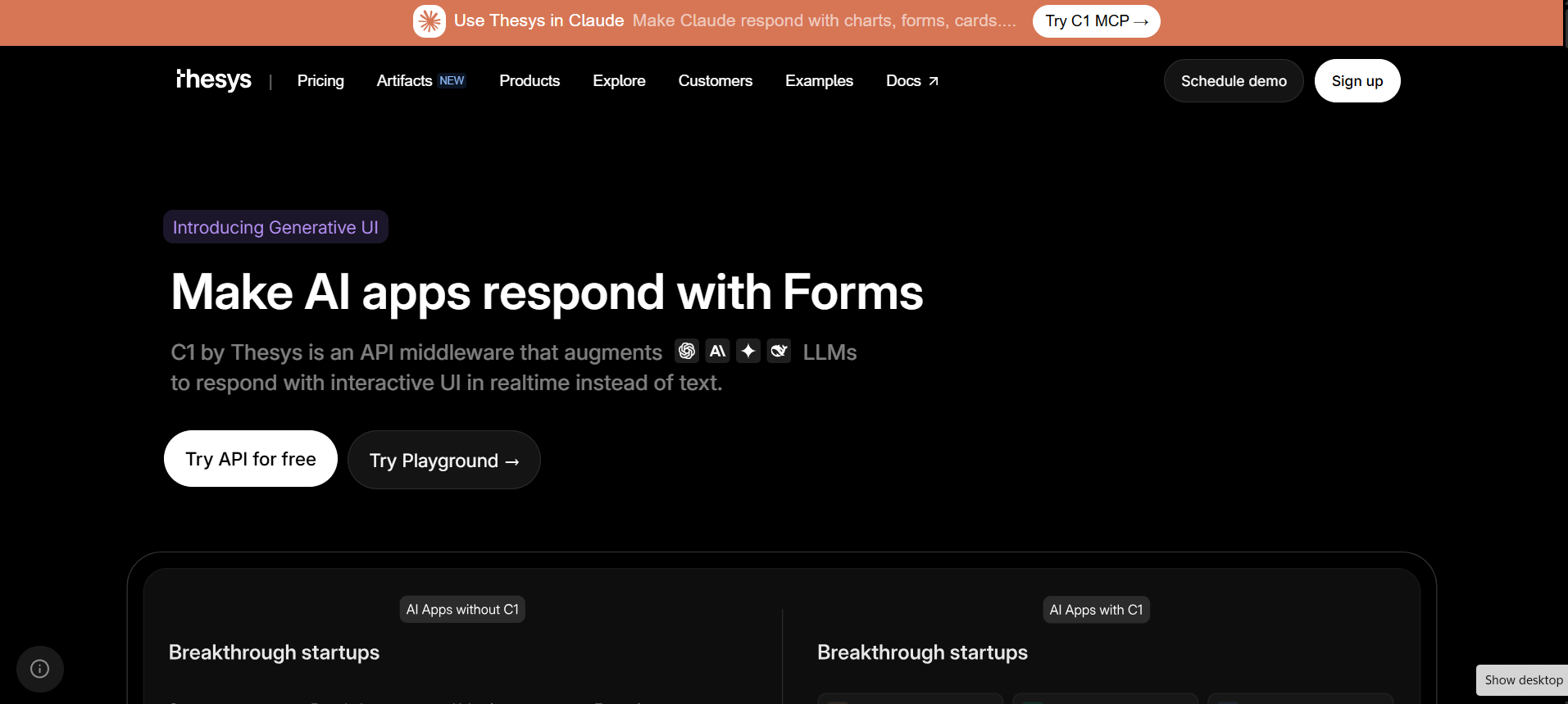This screenshot has height=704, width=1568.
Task: Click the Docs external arrow icon
Action: pyautogui.click(x=933, y=81)
